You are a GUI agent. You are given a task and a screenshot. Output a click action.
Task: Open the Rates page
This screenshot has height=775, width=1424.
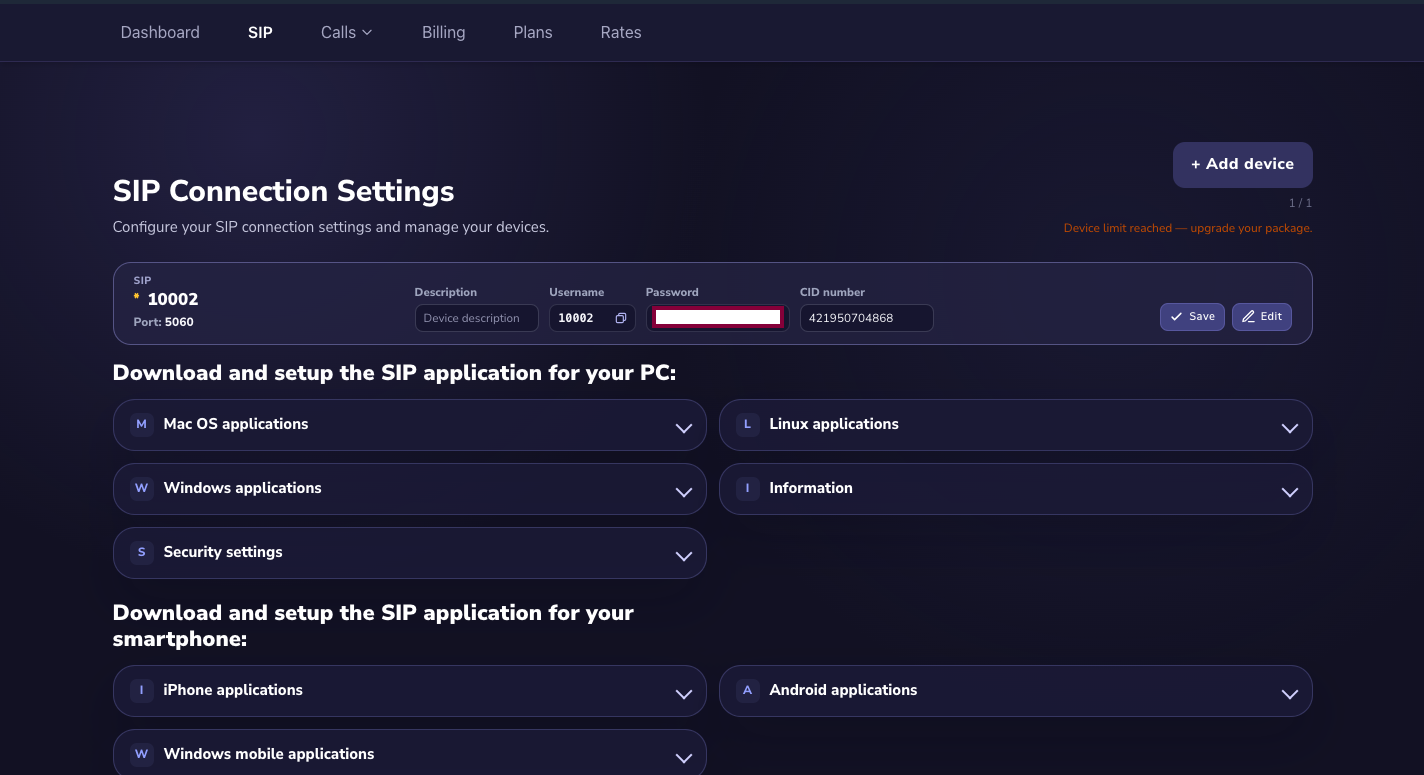click(x=621, y=32)
